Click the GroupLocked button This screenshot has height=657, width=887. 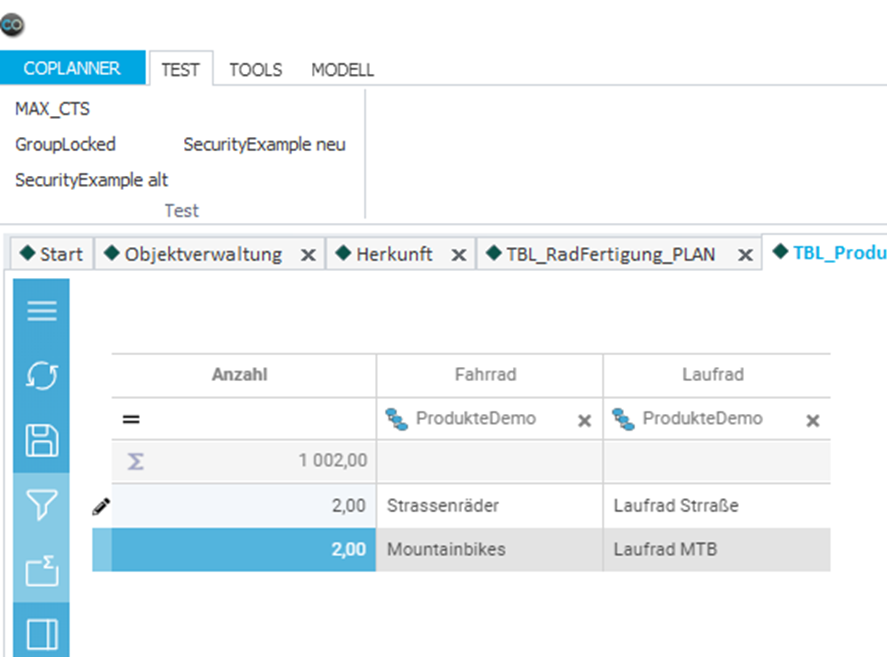coord(65,144)
